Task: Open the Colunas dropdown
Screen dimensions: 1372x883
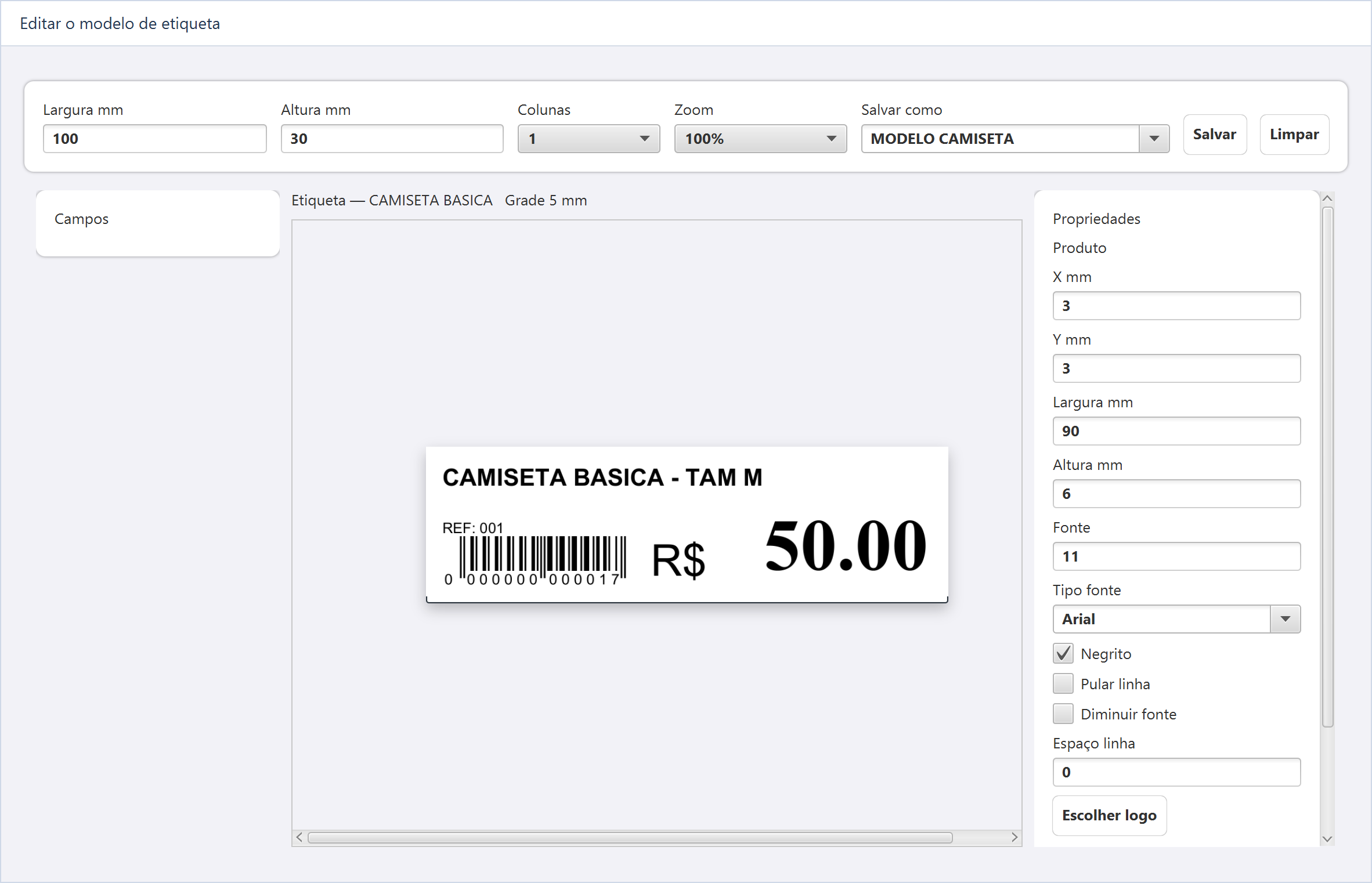Action: 588,139
